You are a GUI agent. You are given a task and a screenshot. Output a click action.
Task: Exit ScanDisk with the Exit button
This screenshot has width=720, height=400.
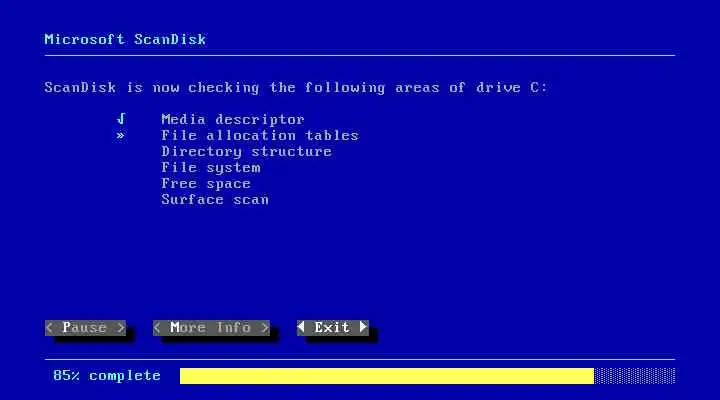click(332, 328)
